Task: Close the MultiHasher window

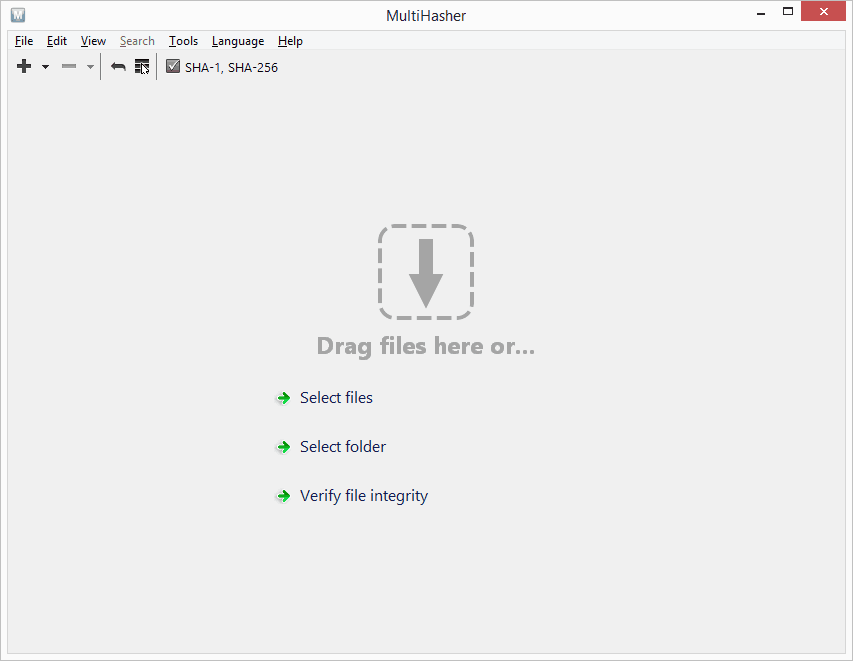Action: 824,11
